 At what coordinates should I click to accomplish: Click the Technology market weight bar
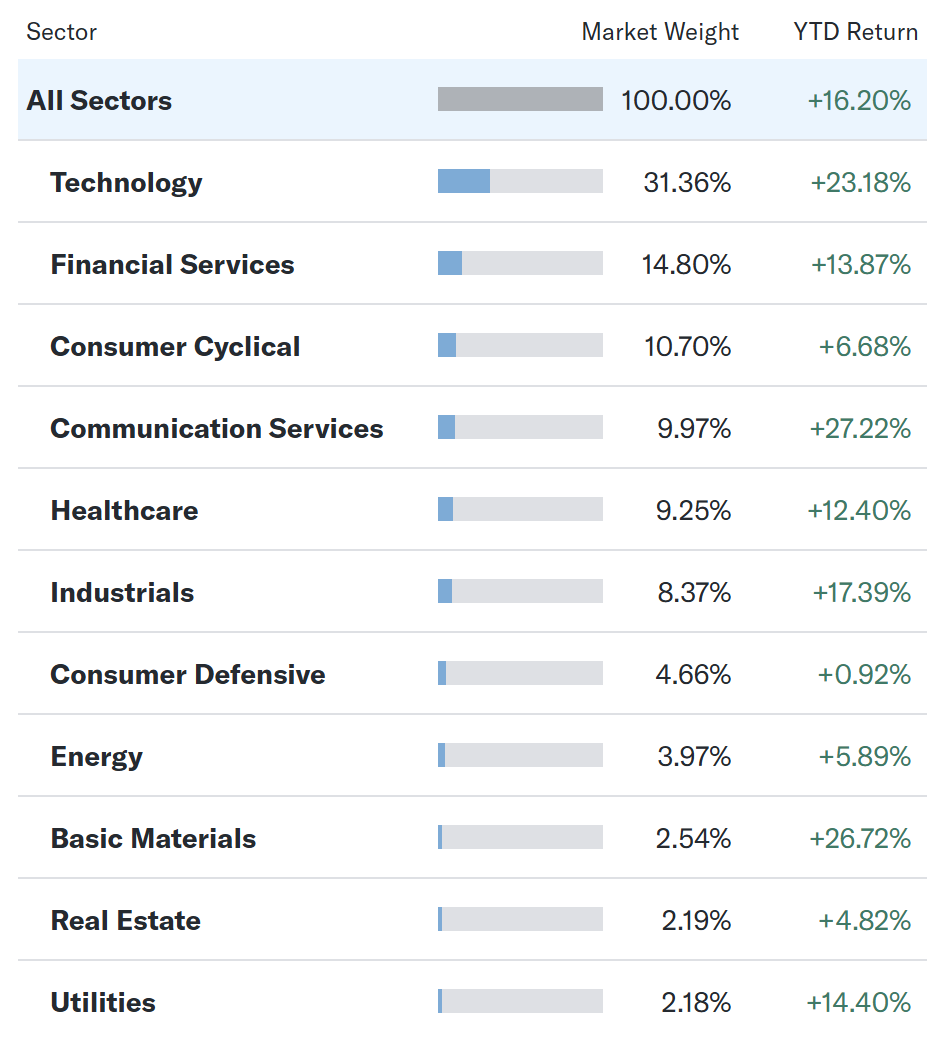520,181
